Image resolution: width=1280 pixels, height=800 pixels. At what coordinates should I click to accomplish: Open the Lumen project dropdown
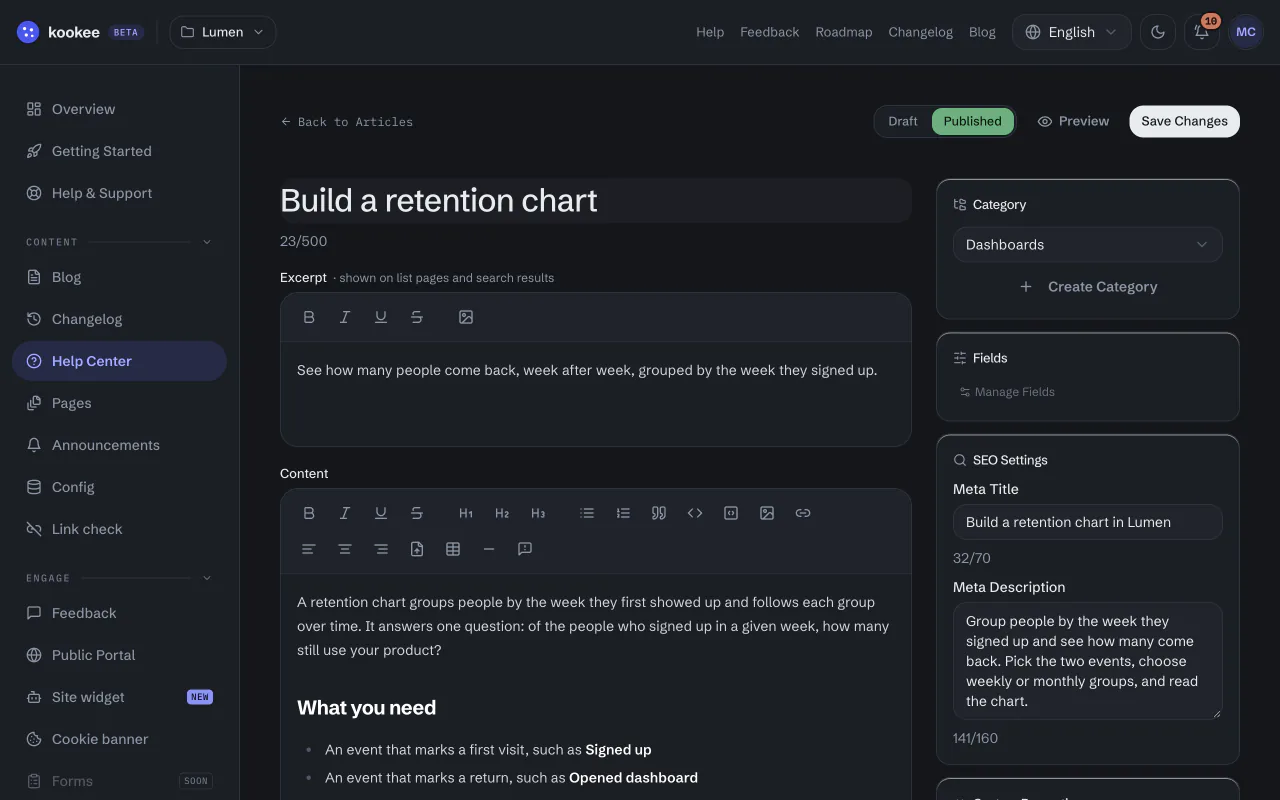point(223,32)
